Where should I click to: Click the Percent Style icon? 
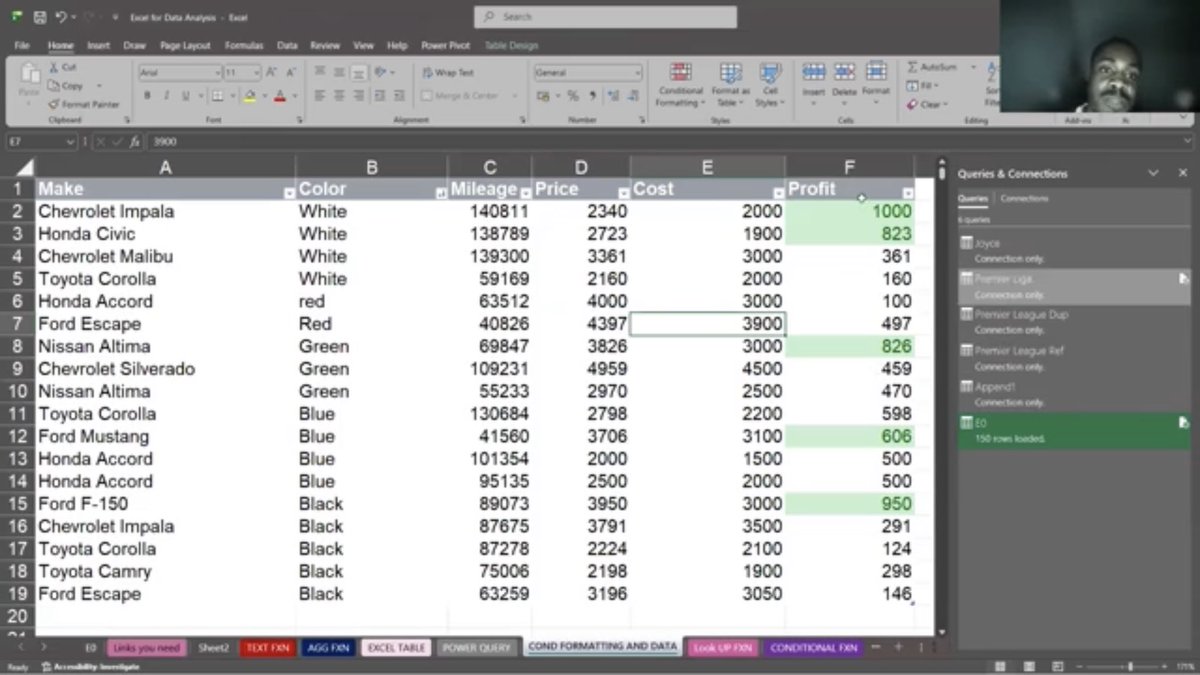click(573, 96)
